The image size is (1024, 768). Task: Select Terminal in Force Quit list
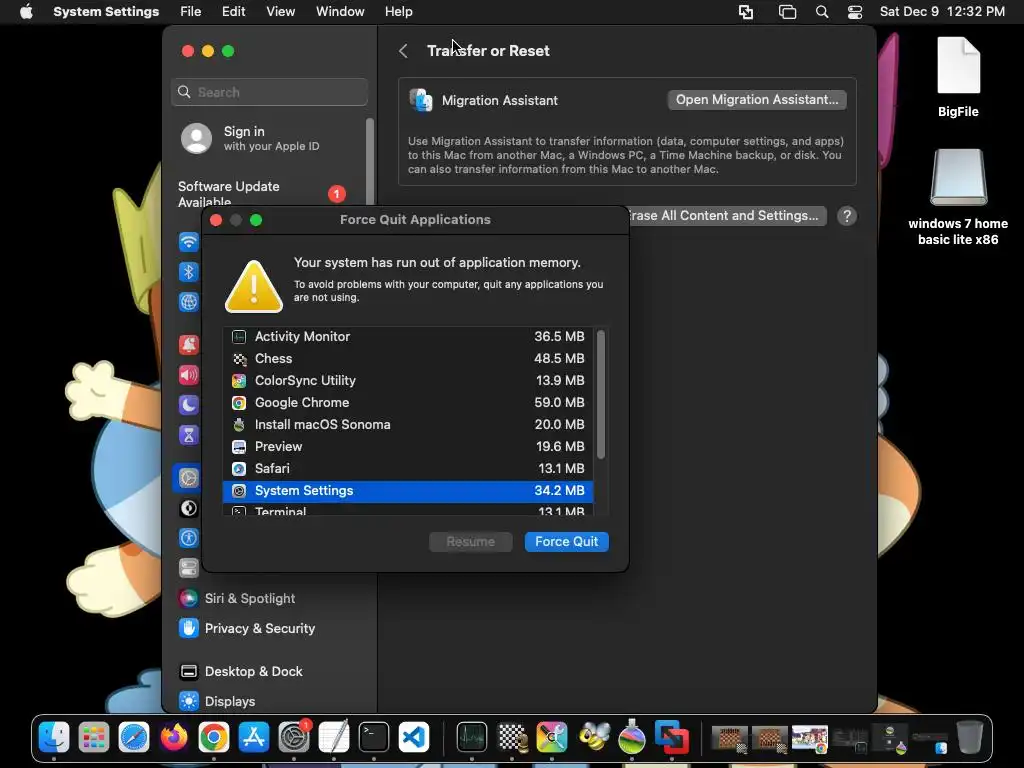click(x=408, y=509)
